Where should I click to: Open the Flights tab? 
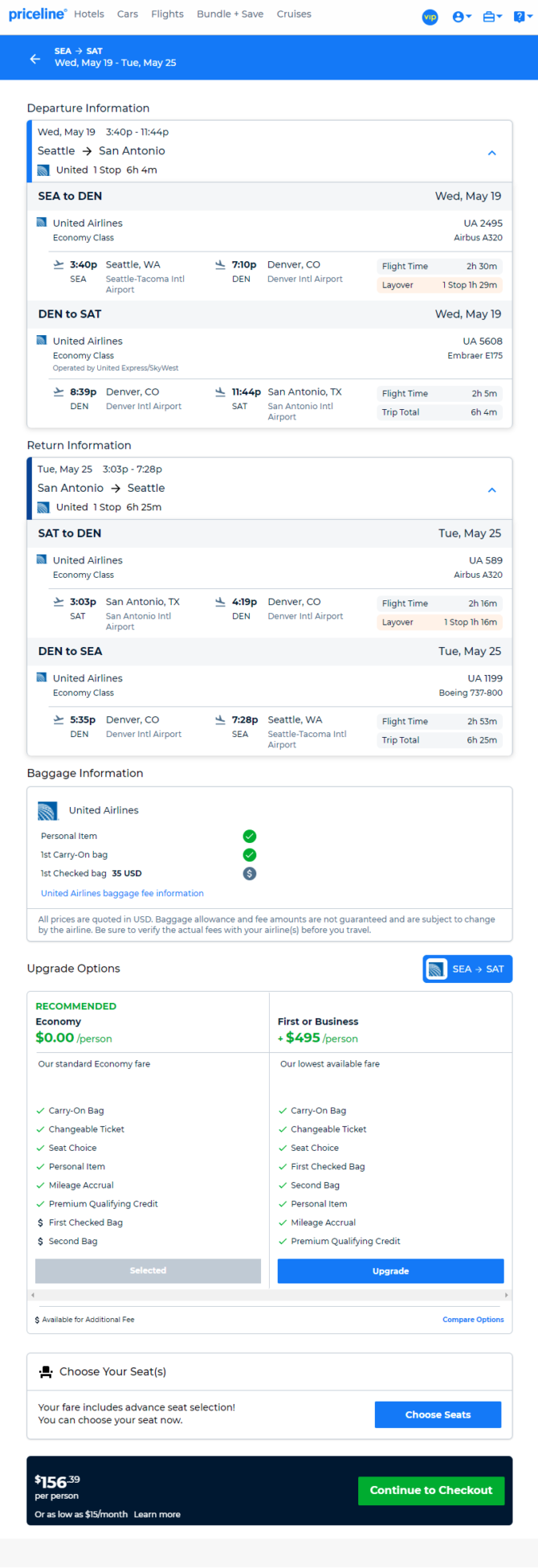167,14
